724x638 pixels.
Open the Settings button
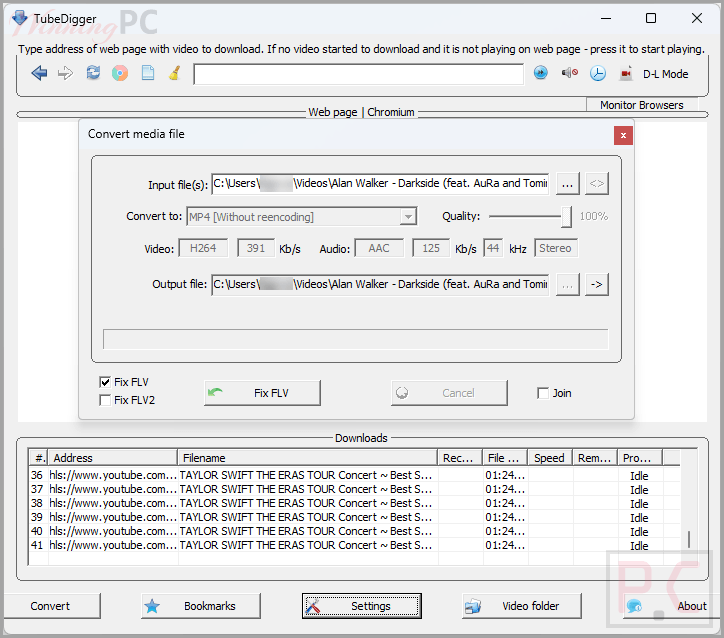[362, 606]
